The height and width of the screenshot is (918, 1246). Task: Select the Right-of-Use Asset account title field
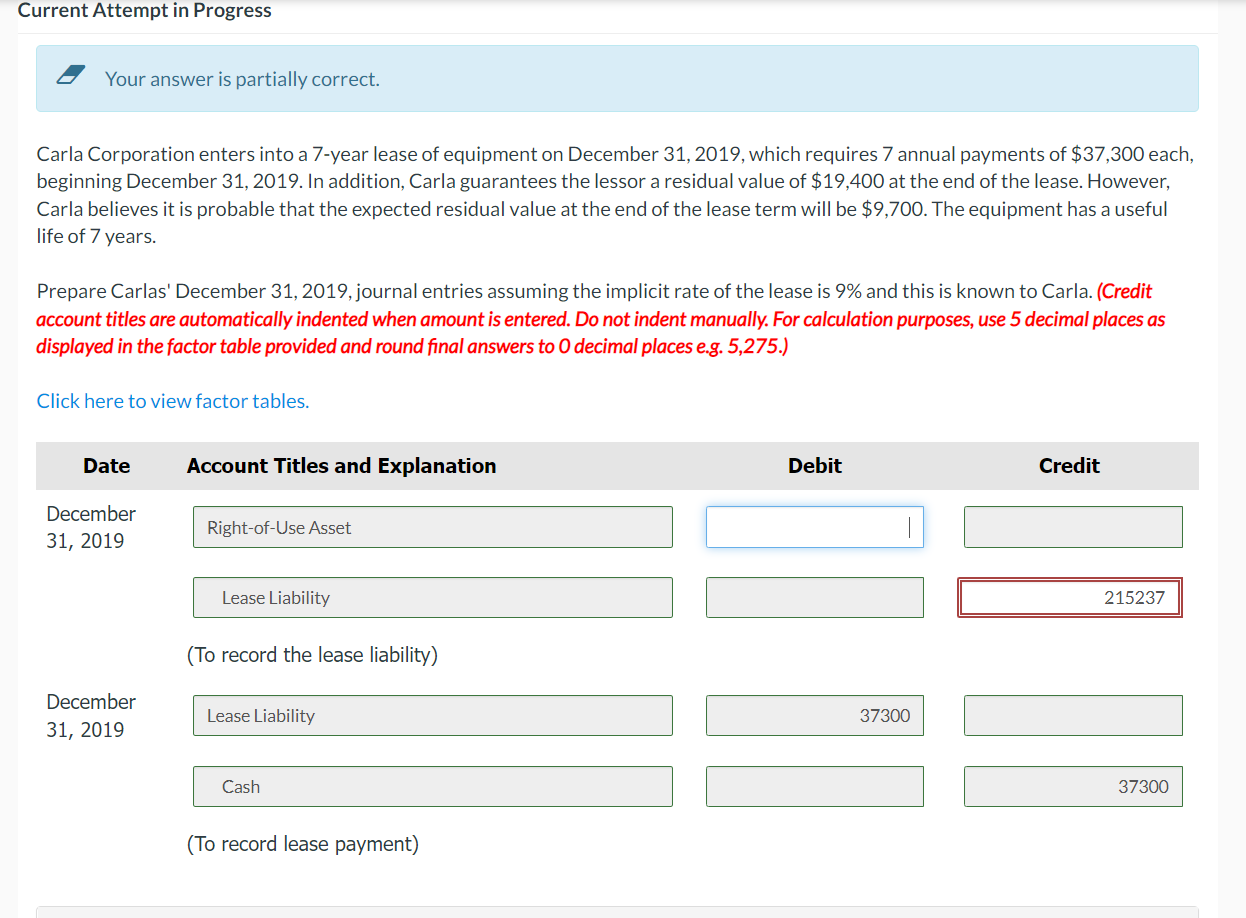pyautogui.click(x=433, y=527)
